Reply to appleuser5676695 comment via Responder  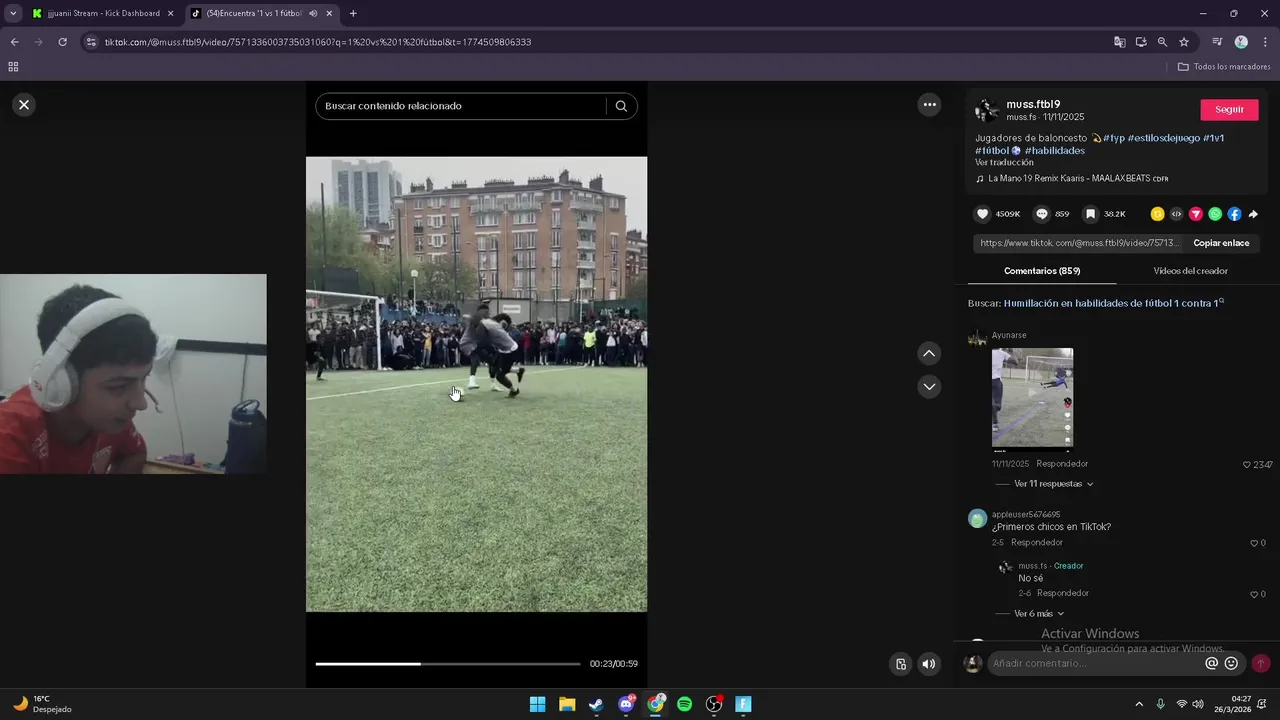point(1037,543)
